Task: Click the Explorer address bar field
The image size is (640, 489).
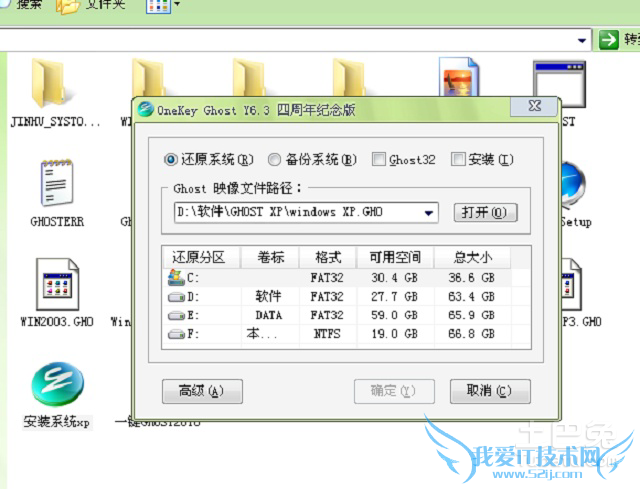Action: click(x=296, y=40)
